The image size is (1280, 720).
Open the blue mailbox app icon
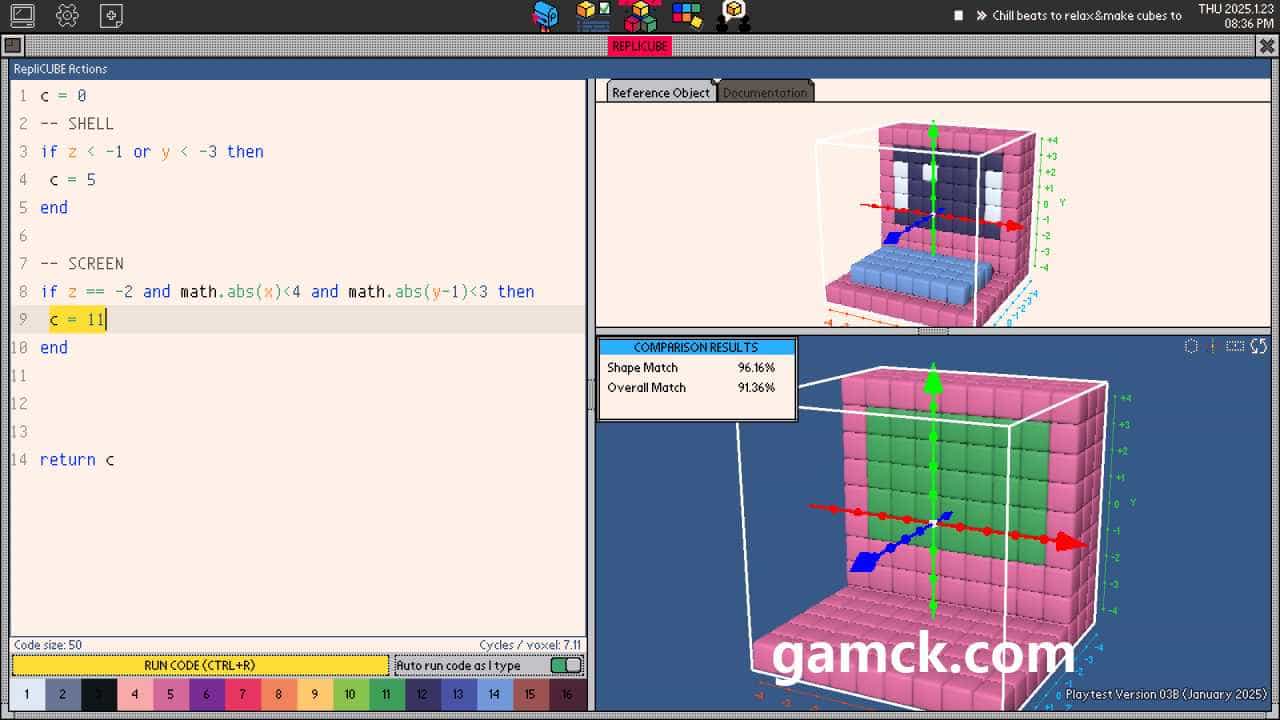point(545,15)
